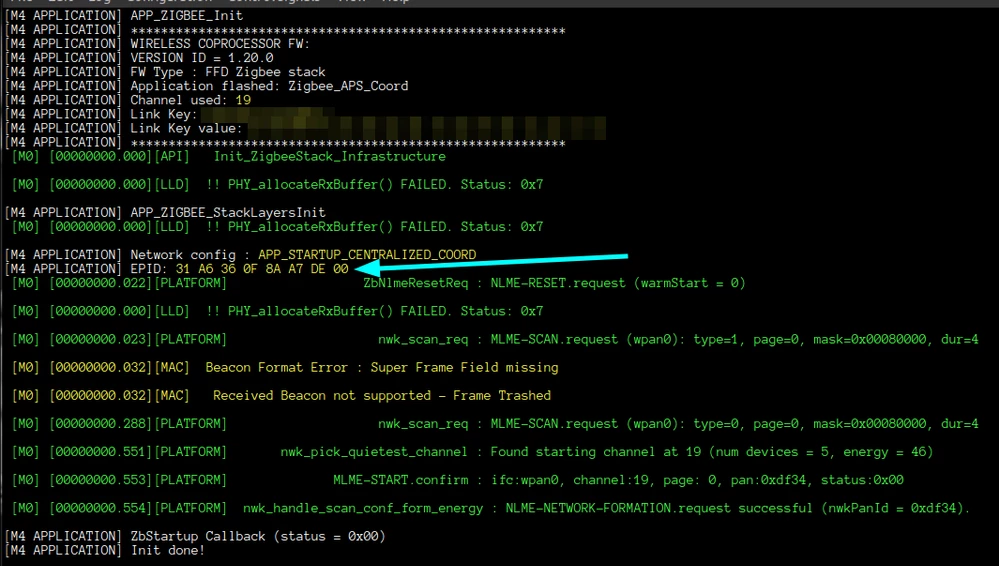Select the nwk_pick_quietest_channel log line
Viewport: 999px width, 566px height.
tap(472, 452)
